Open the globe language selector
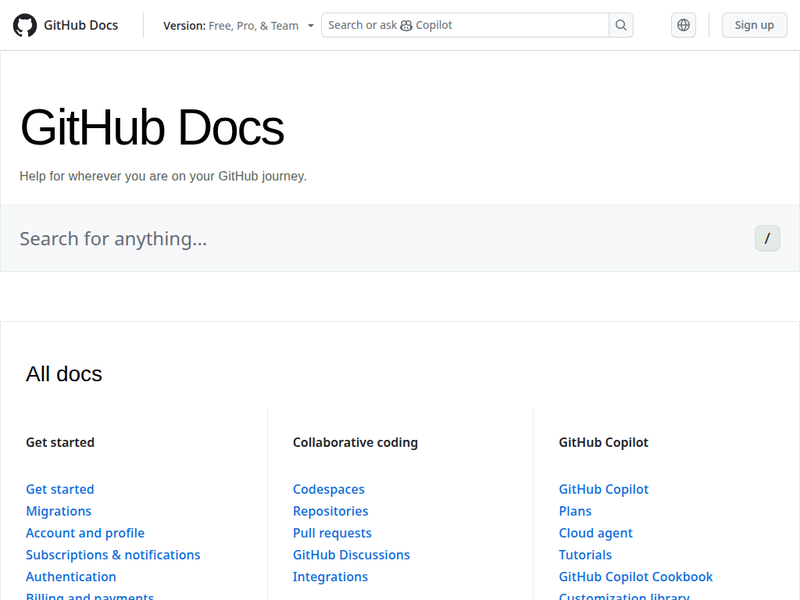 pyautogui.click(x=683, y=25)
